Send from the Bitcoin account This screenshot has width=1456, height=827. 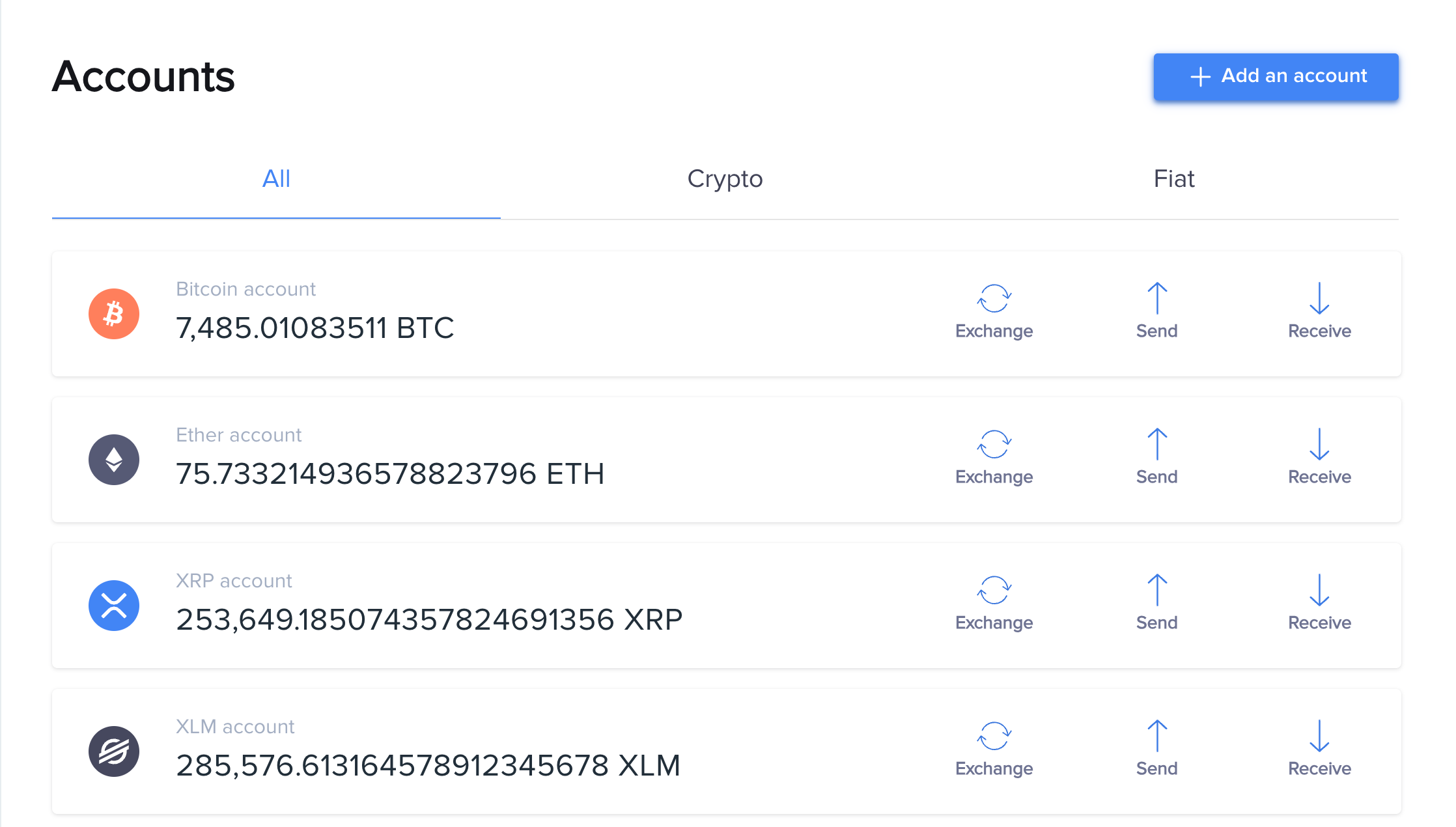tap(1156, 311)
